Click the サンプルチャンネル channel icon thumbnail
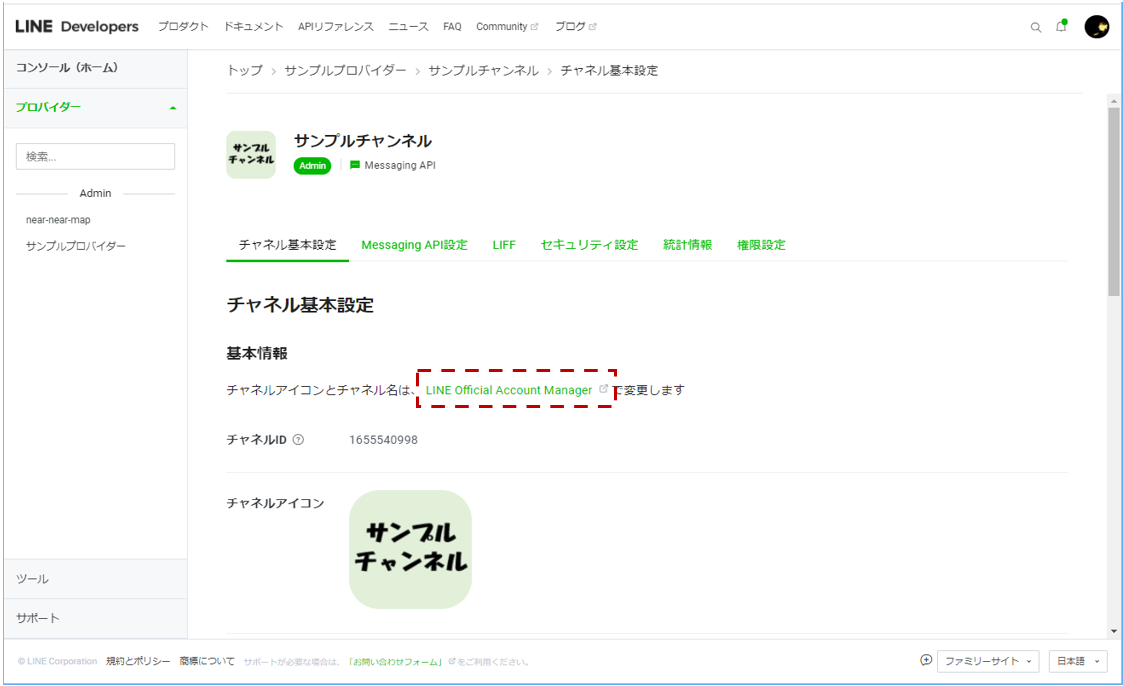1123x686 pixels. [x=251, y=155]
